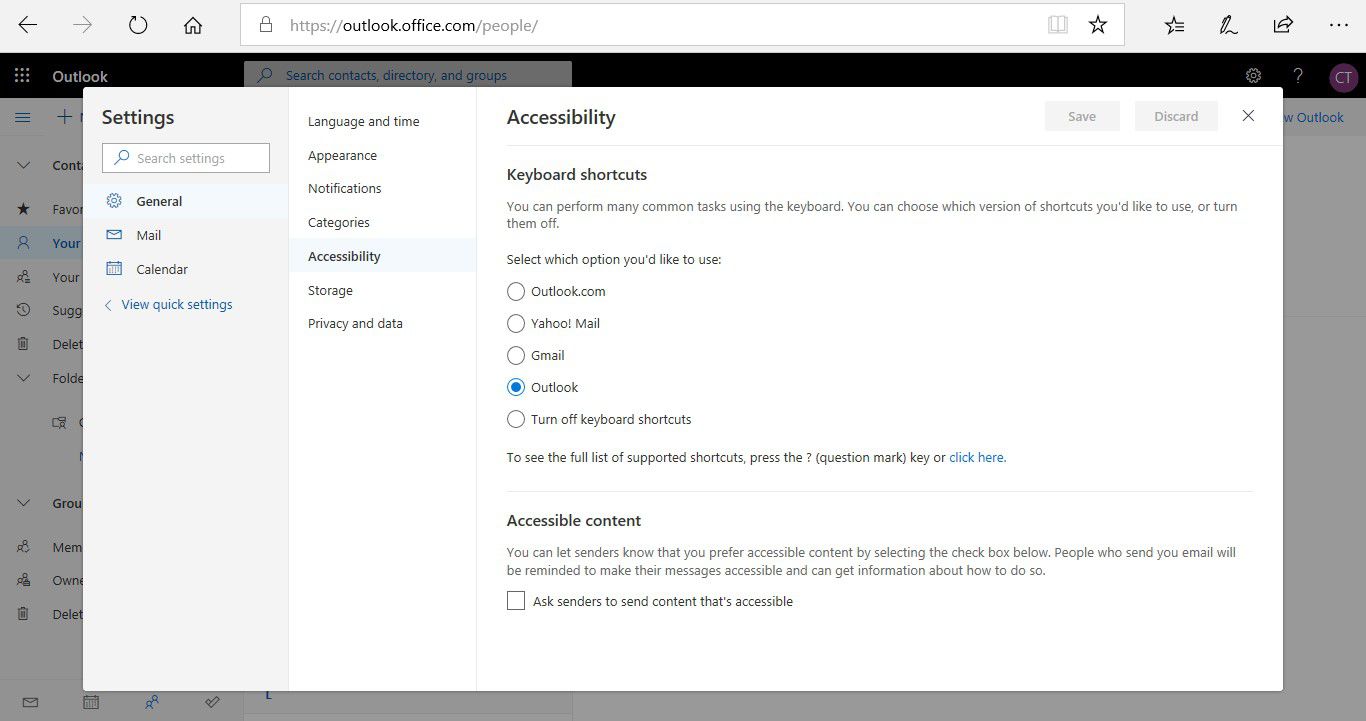1366x721 pixels.
Task: Go back via View quick settings
Action: click(x=167, y=304)
